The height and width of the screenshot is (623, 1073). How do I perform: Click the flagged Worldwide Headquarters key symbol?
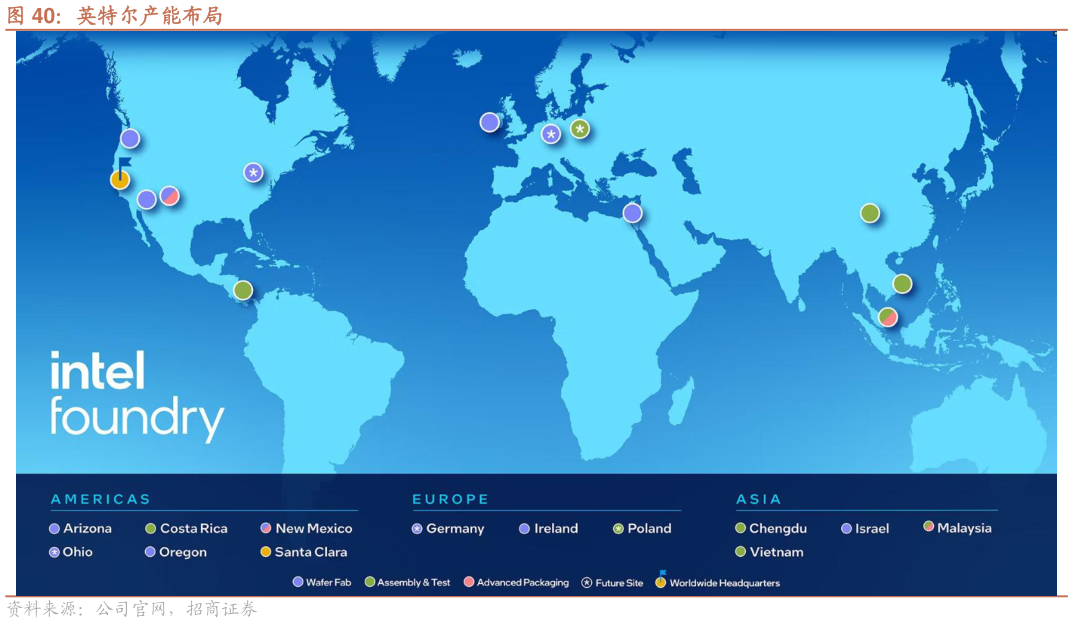[660, 580]
